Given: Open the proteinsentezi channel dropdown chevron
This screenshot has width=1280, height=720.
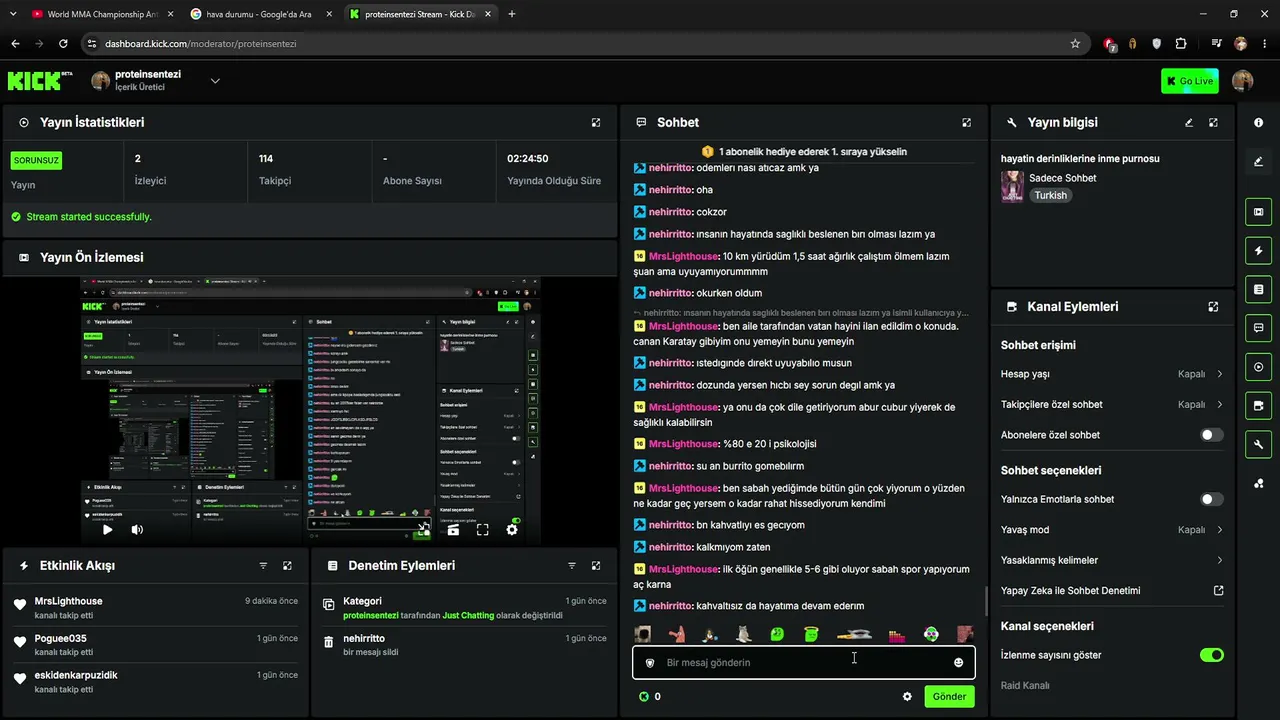Looking at the screenshot, I should point(215,81).
